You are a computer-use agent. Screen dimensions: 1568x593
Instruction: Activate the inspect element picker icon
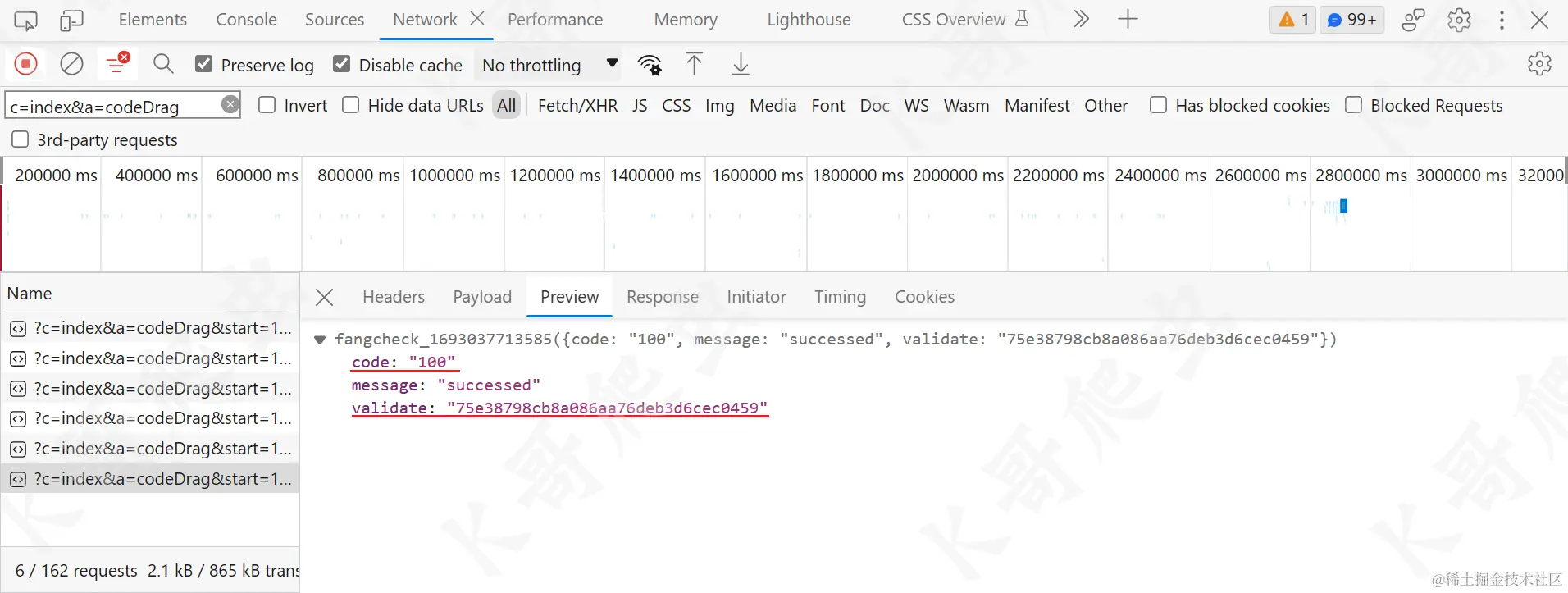click(25, 20)
